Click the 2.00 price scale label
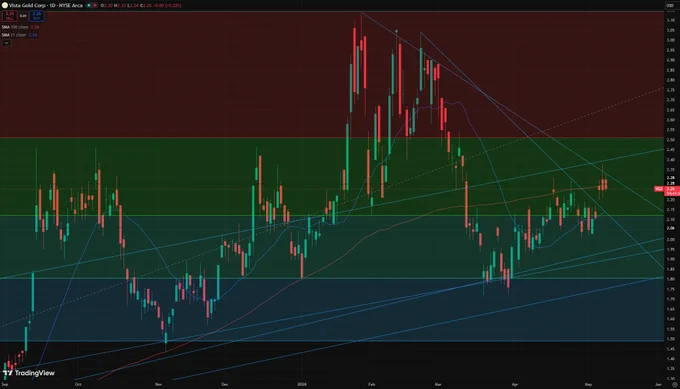Screen dimensions: 680x389 click(670, 239)
